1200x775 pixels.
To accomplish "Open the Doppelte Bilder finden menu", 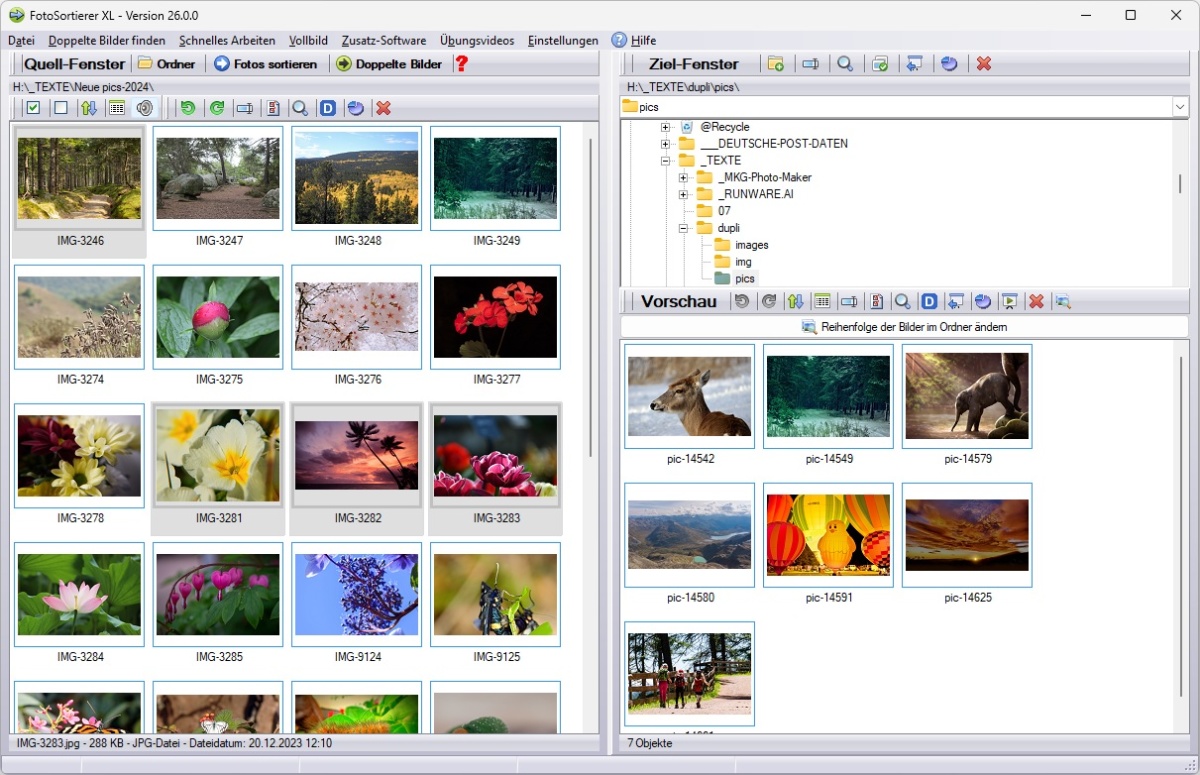I will tap(107, 41).
